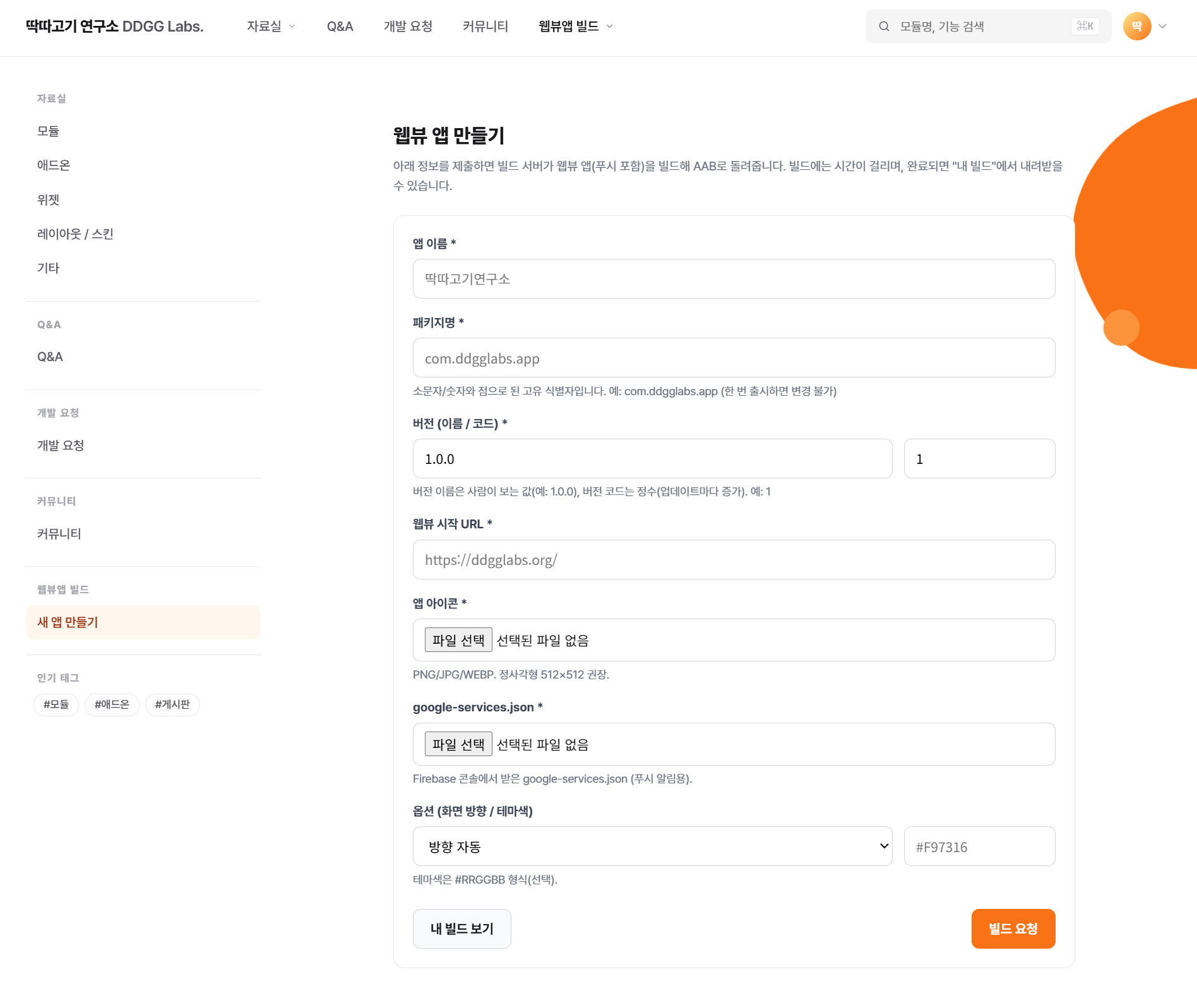Expand the user account chevron

1162,27
